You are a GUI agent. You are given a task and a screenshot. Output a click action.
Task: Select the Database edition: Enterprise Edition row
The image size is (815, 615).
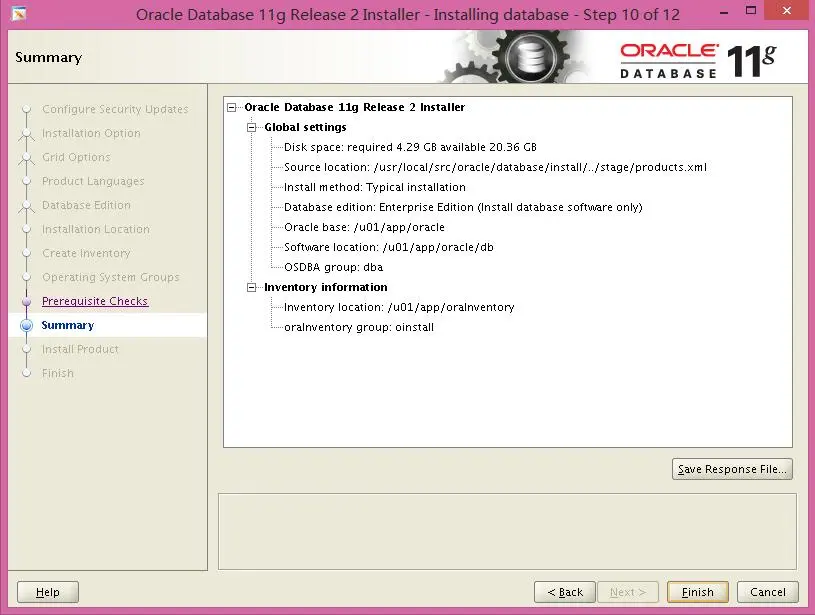click(463, 207)
